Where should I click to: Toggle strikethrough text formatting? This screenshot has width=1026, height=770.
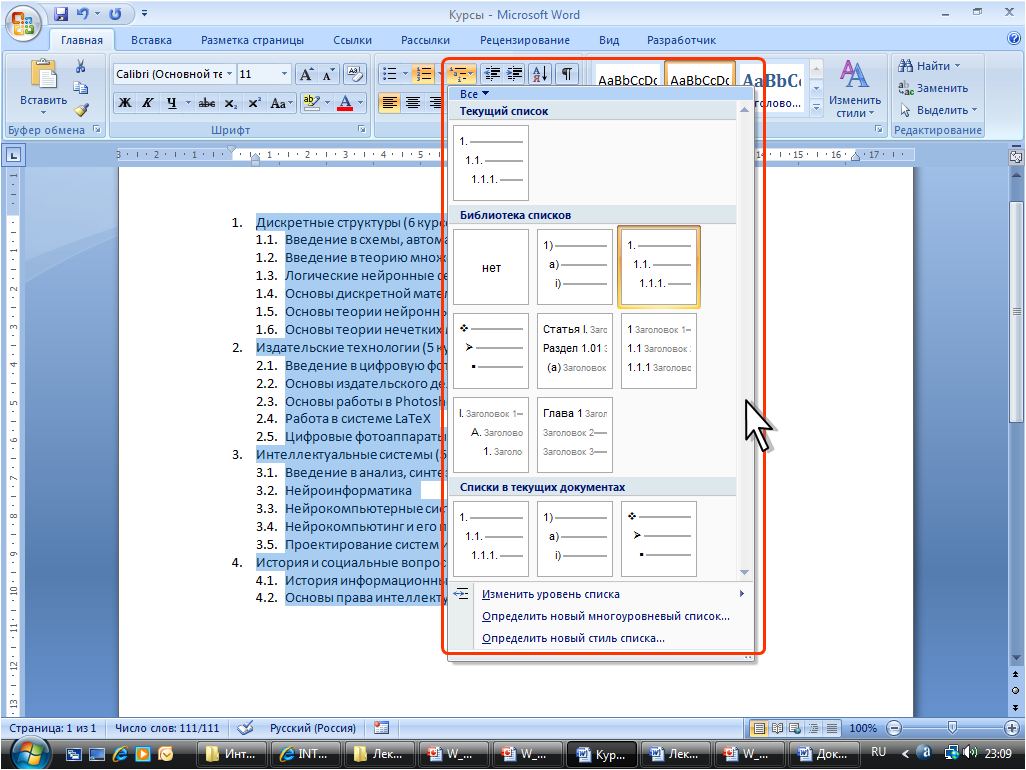[207, 103]
